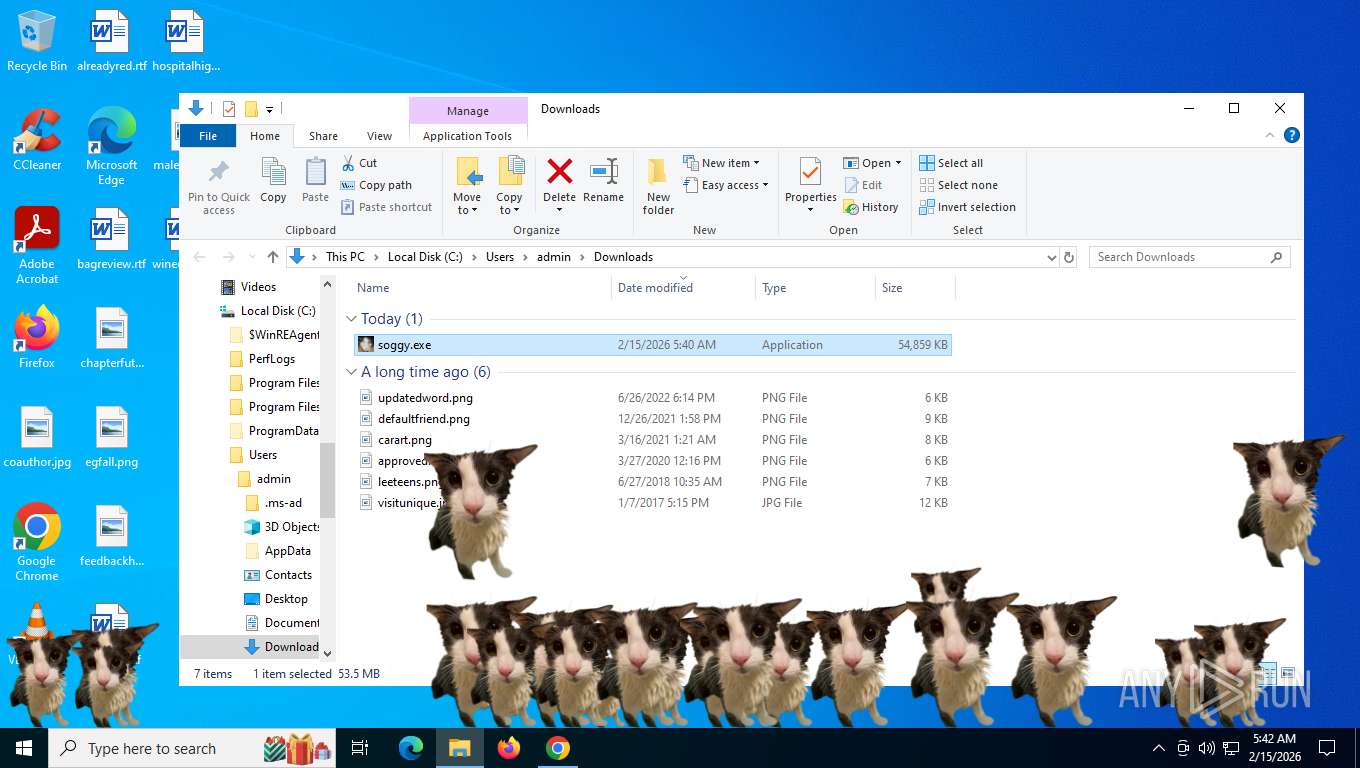Open Task View on the taskbar
Screen dimensions: 1360x768
point(360,748)
